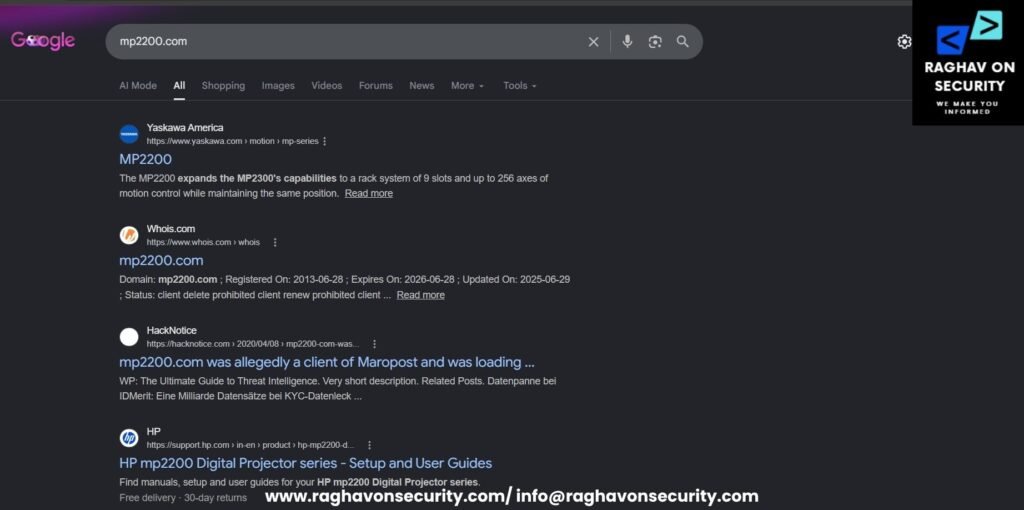Switch to the Forums tab
Screen dimensions: 1024x510
[376, 86]
